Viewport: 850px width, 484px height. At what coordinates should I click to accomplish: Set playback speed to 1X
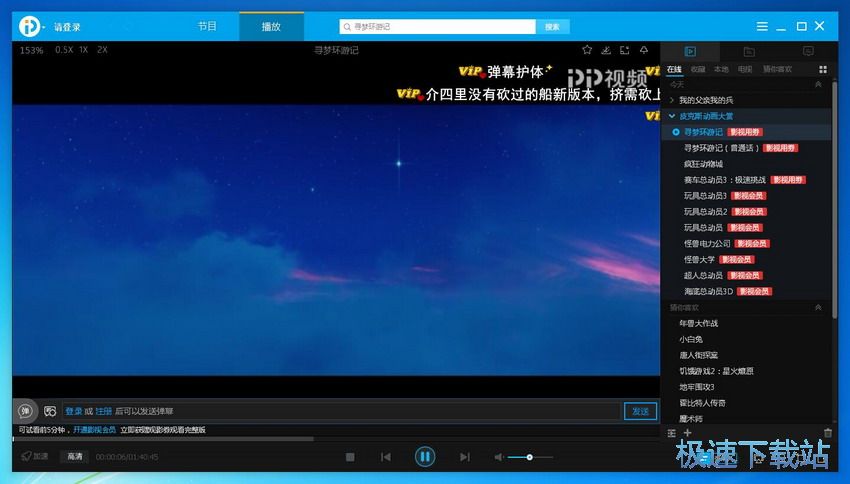83,50
